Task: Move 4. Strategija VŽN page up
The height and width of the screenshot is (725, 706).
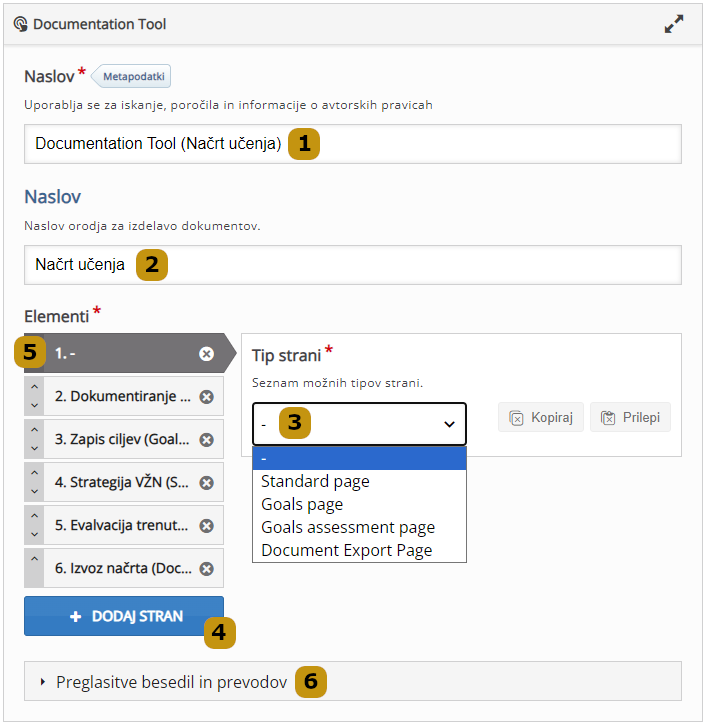Action: click(34, 473)
